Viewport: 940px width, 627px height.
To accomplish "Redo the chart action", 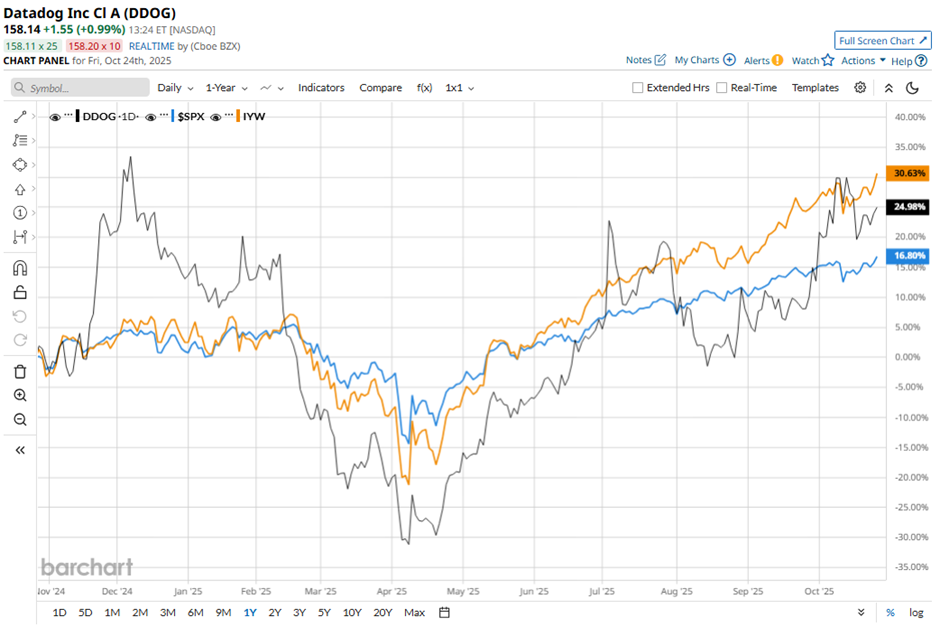I will click(20, 340).
